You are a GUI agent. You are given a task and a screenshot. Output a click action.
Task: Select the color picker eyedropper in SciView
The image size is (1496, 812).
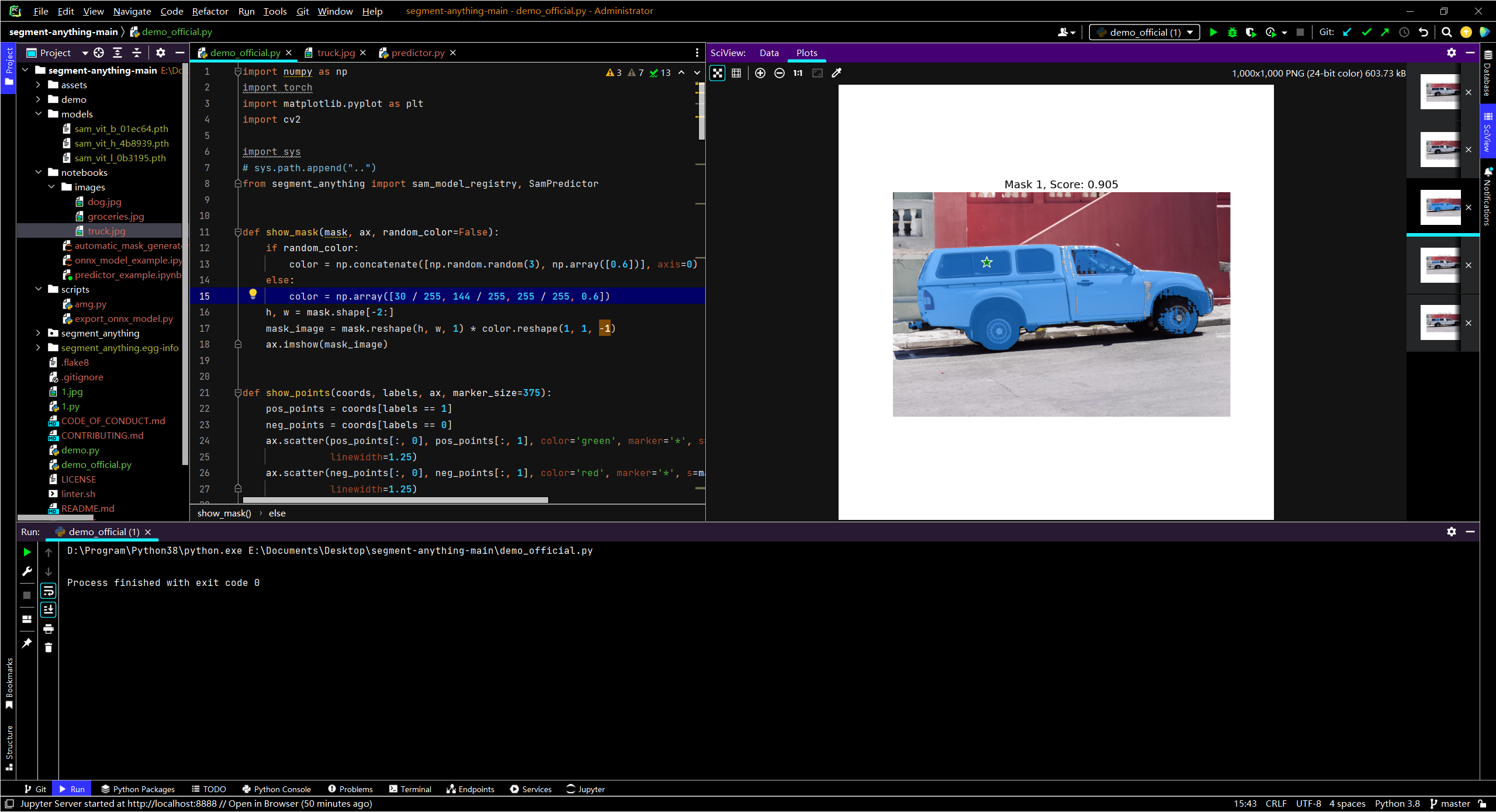836,73
